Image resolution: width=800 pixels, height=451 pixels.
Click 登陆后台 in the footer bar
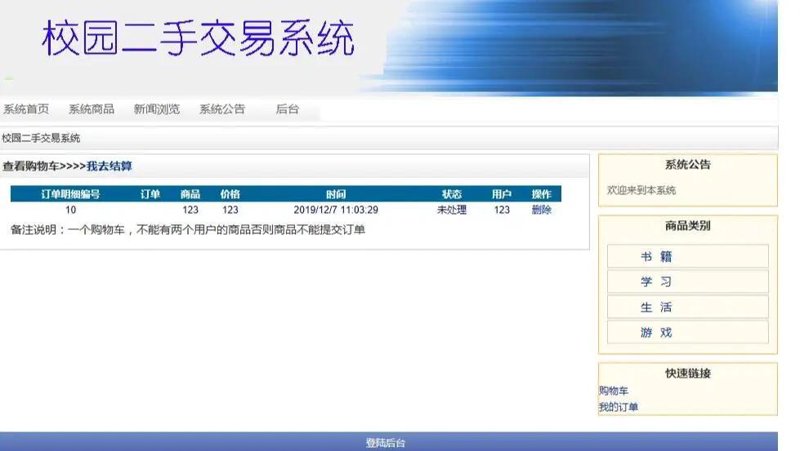coord(386,443)
